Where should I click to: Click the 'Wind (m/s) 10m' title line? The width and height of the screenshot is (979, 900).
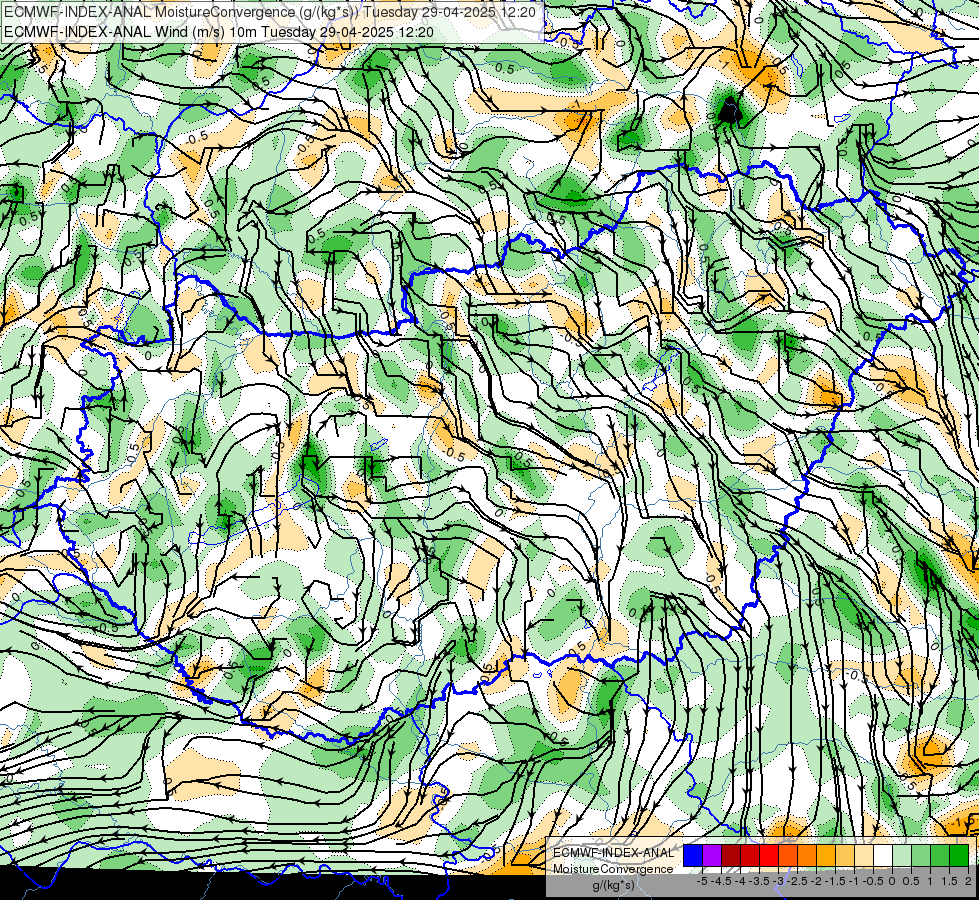click(x=219, y=32)
